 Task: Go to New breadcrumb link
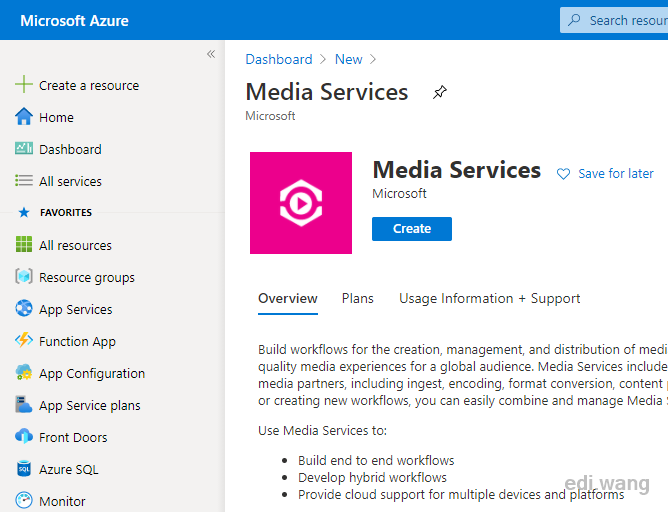[348, 59]
